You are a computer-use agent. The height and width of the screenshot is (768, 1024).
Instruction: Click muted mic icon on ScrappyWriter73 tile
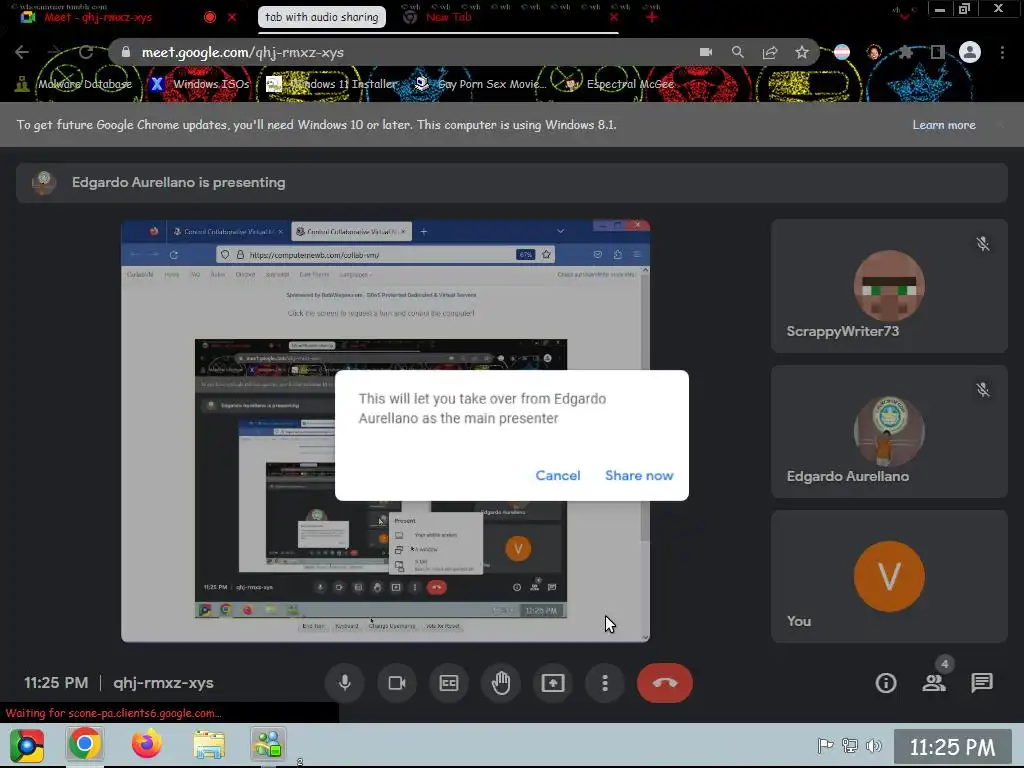point(982,244)
